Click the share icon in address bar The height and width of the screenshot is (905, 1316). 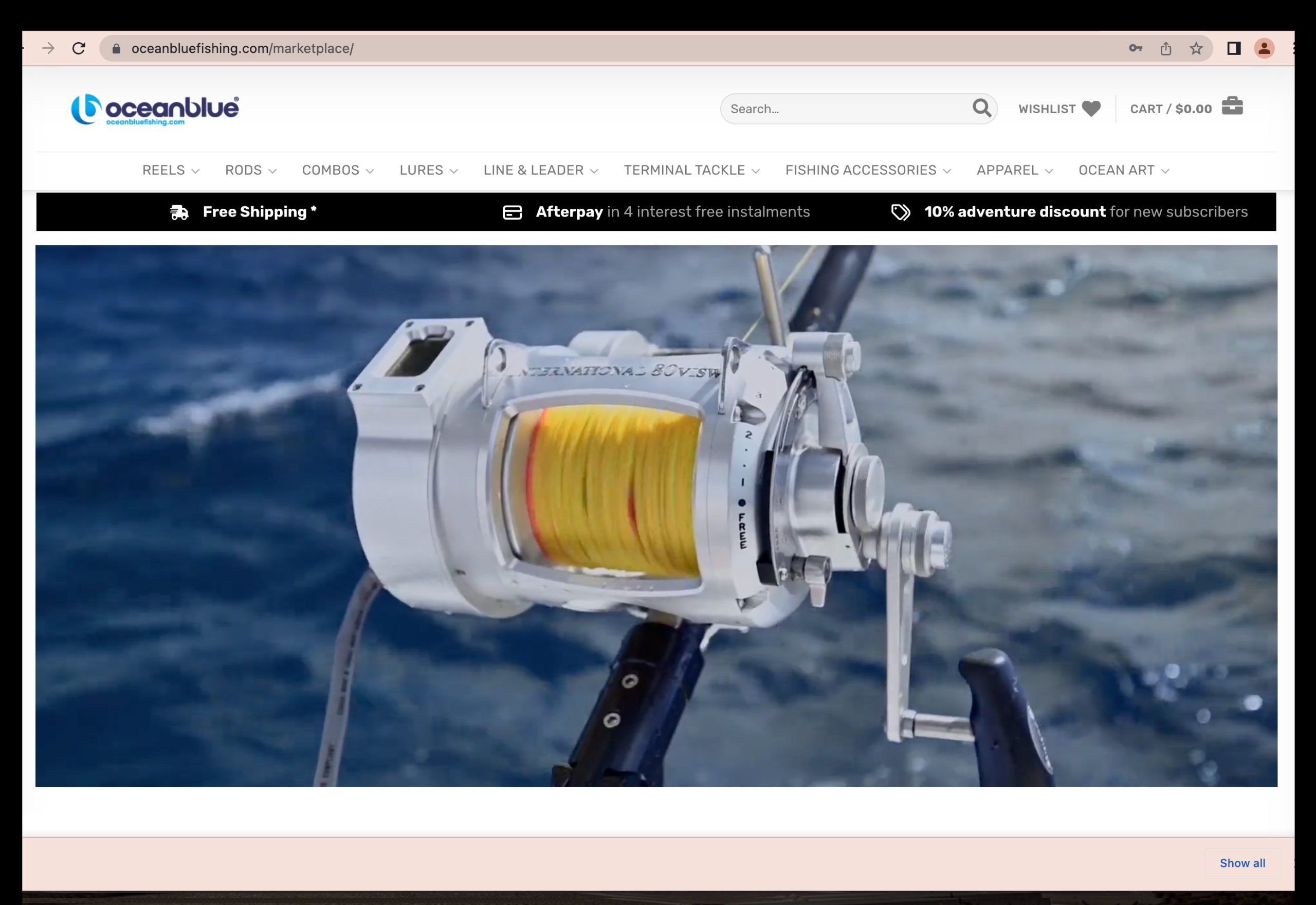[1166, 49]
